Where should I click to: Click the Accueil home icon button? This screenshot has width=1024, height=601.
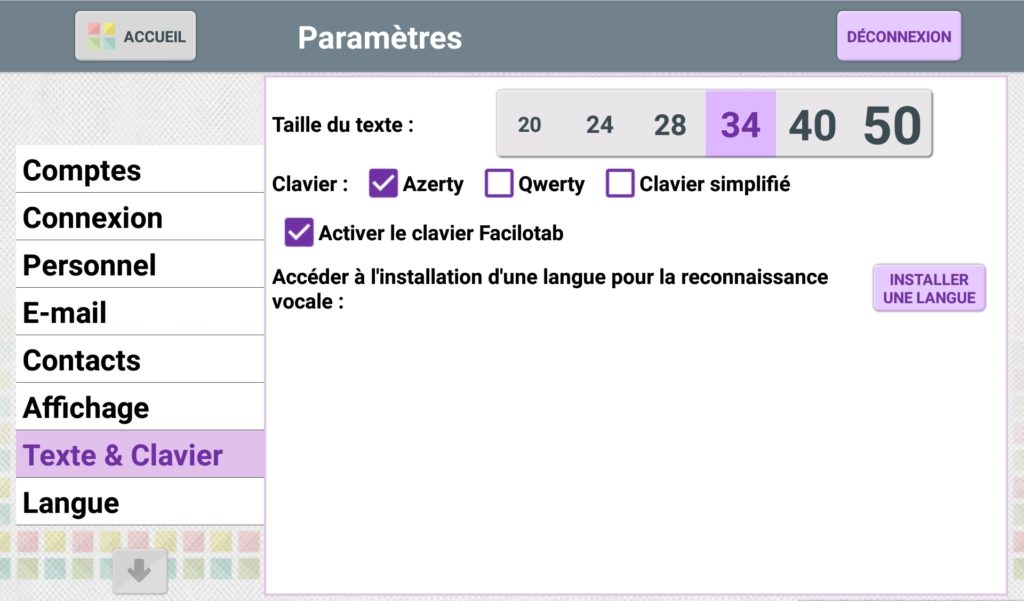[136, 37]
